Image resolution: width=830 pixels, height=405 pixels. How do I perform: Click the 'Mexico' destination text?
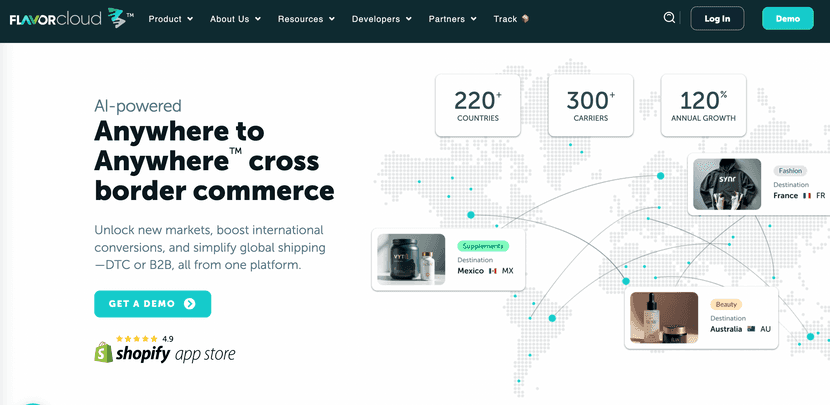tap(471, 271)
